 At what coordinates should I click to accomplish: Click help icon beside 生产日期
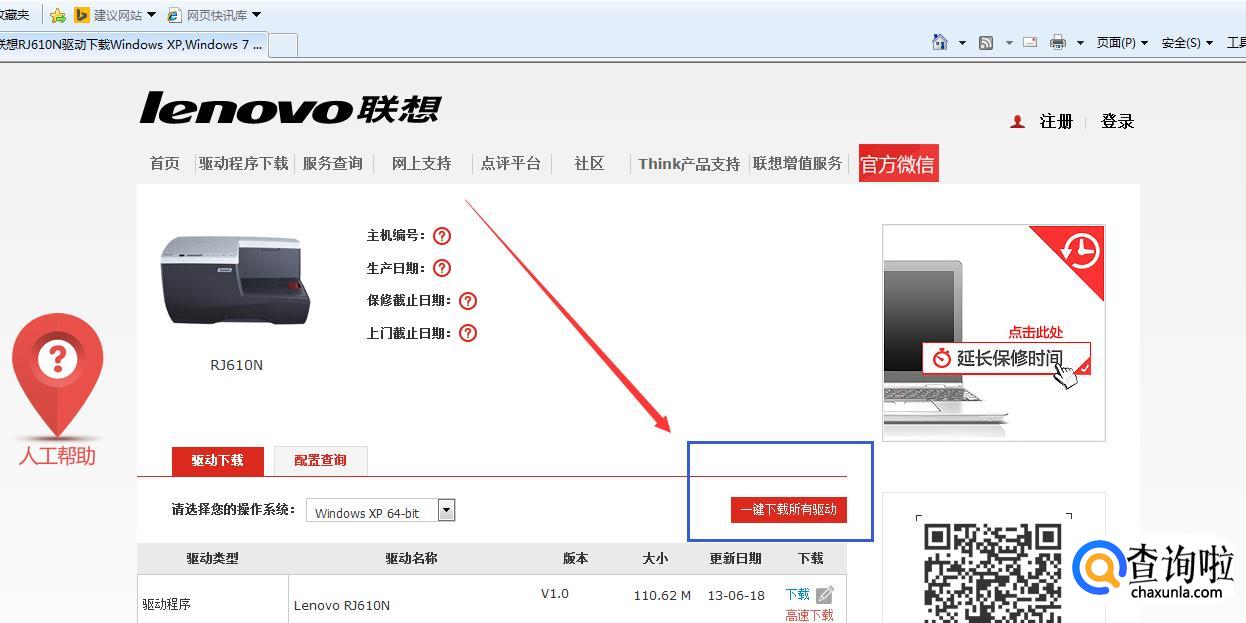pos(442,268)
